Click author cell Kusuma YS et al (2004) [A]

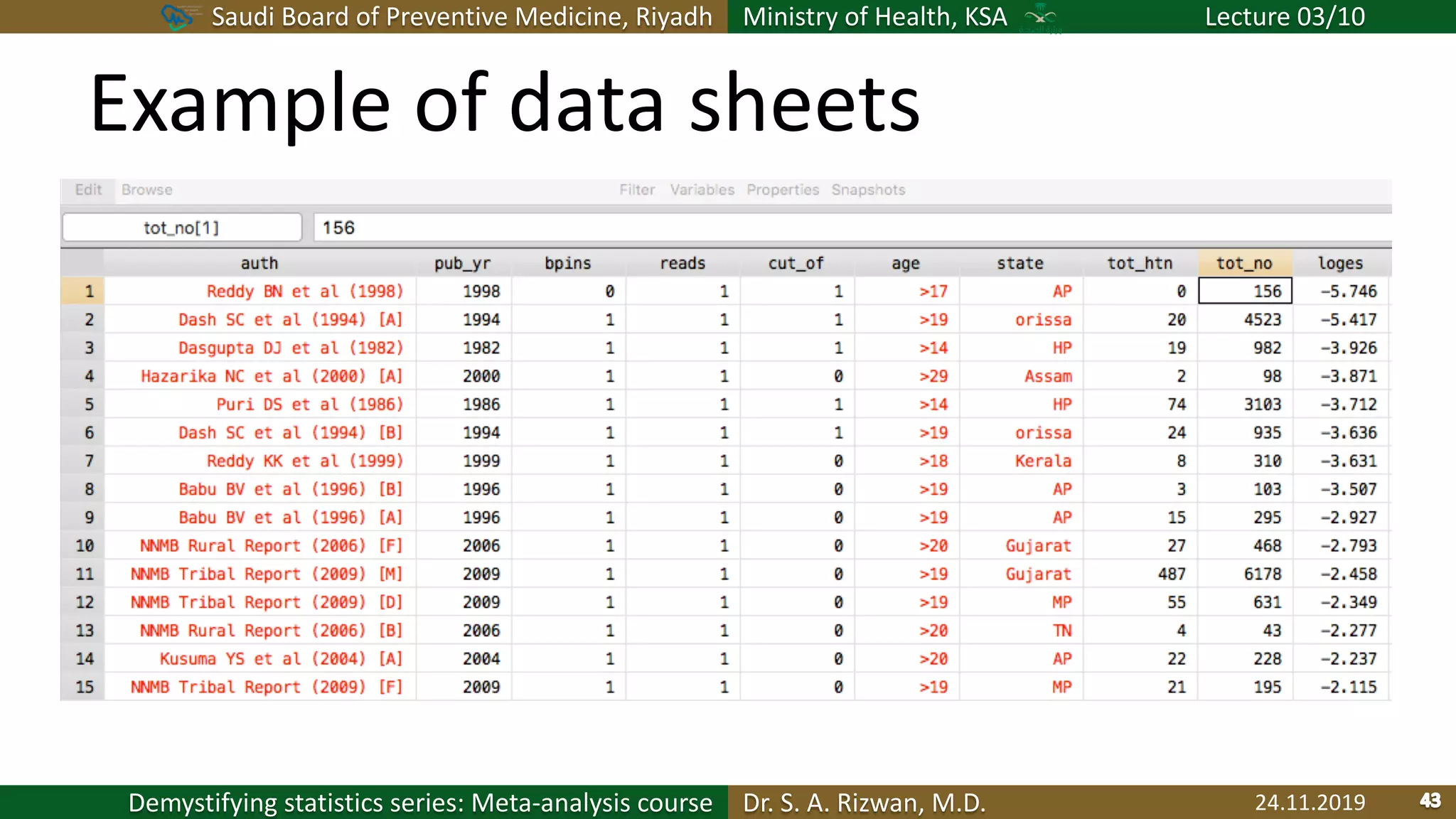pyautogui.click(x=260, y=658)
